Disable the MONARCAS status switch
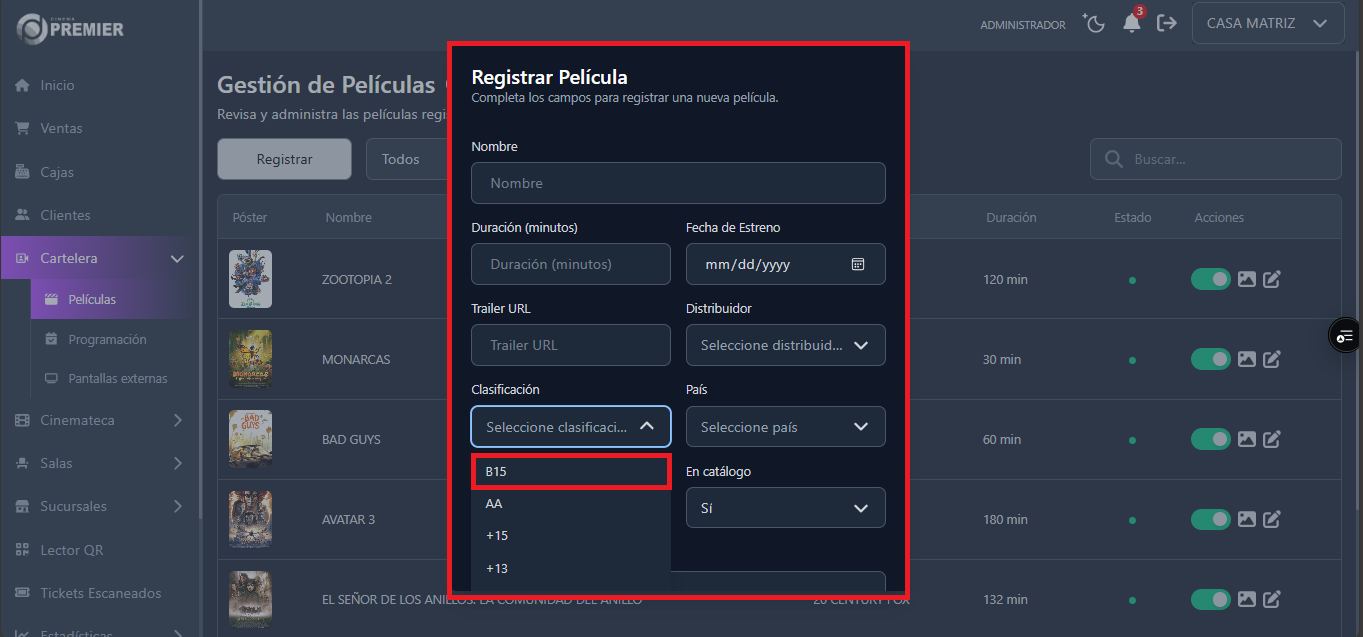The image size is (1363, 637). coord(1210,359)
